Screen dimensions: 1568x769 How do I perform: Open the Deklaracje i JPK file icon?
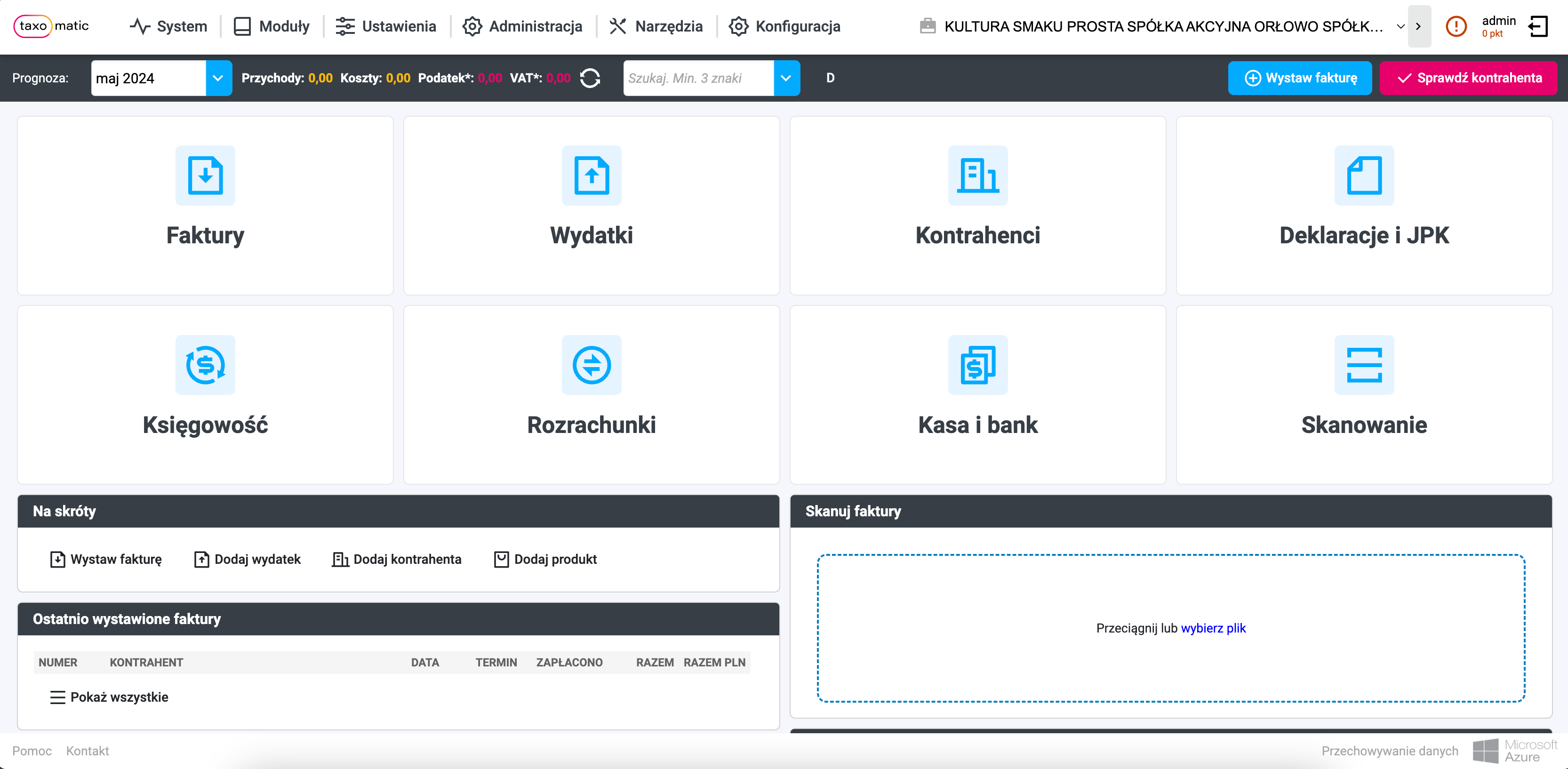pyautogui.click(x=1363, y=176)
